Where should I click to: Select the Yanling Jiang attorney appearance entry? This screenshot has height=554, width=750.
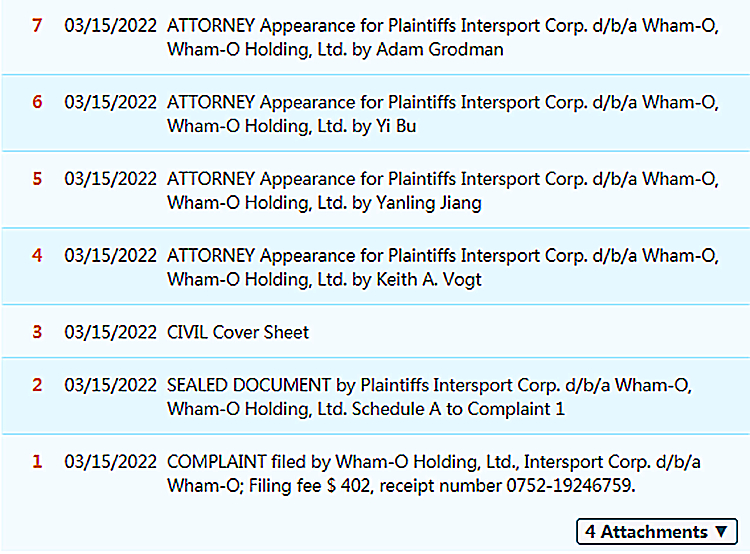[442, 191]
